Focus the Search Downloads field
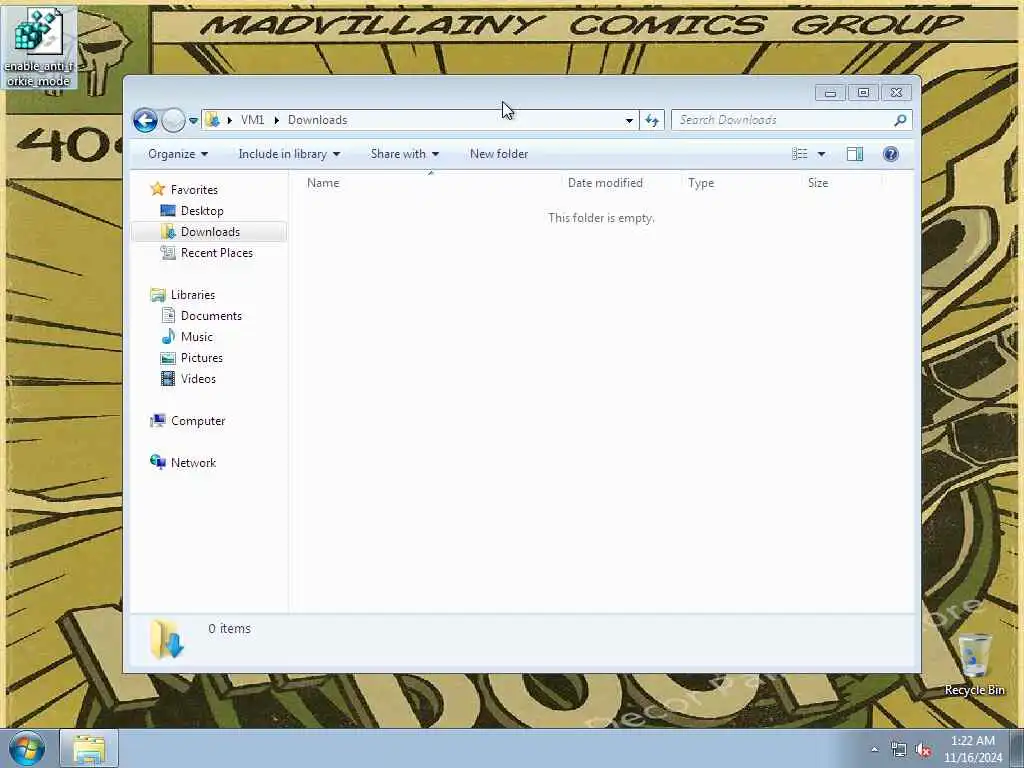The height and width of the screenshot is (768, 1024). 784,120
